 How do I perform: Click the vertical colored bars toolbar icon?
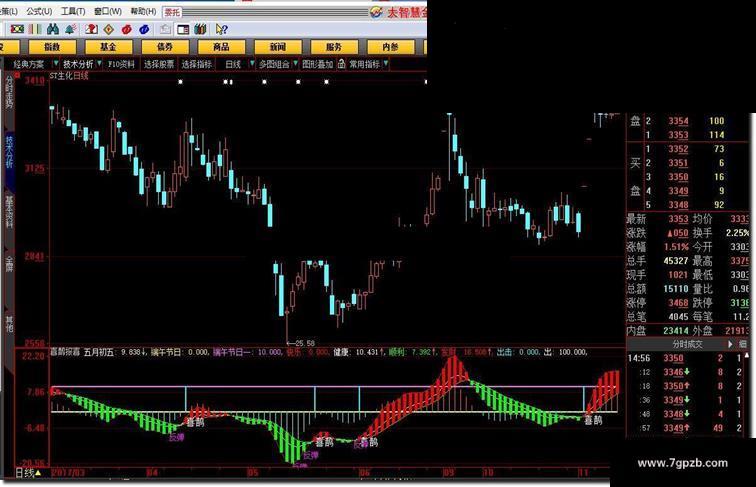click(35, 29)
